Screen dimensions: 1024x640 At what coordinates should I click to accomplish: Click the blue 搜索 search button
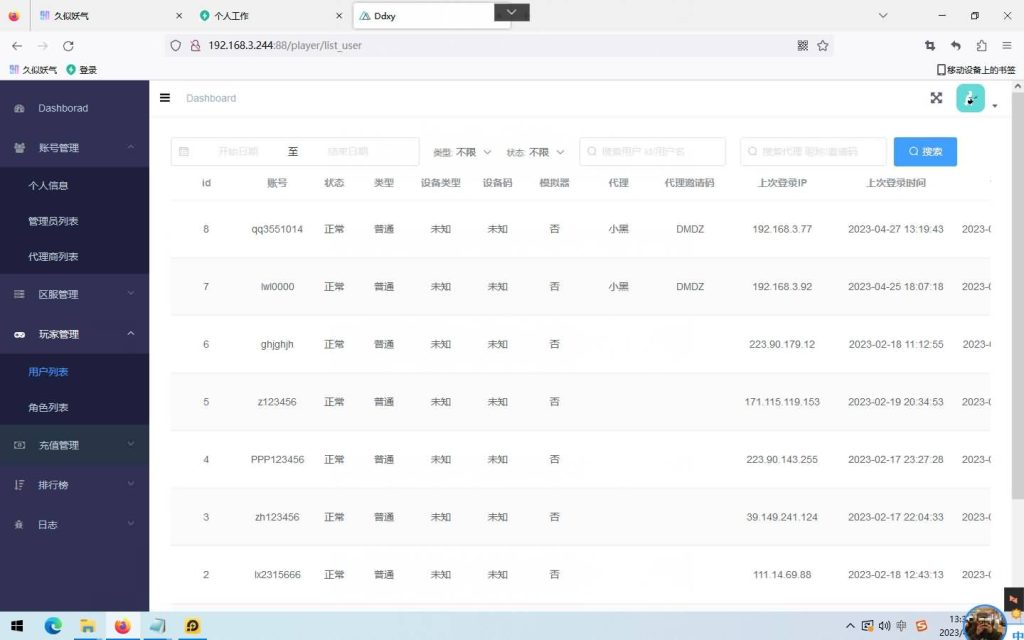point(923,150)
